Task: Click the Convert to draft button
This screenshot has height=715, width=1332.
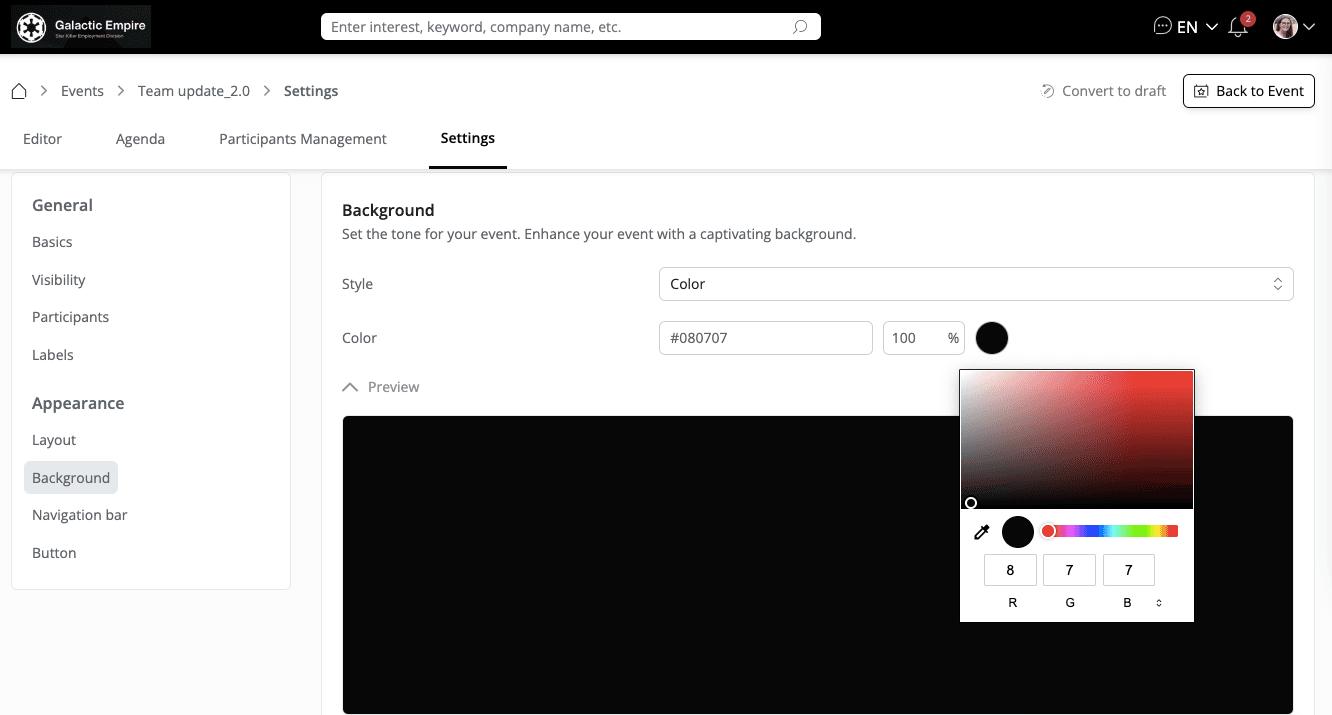Action: (x=1103, y=91)
